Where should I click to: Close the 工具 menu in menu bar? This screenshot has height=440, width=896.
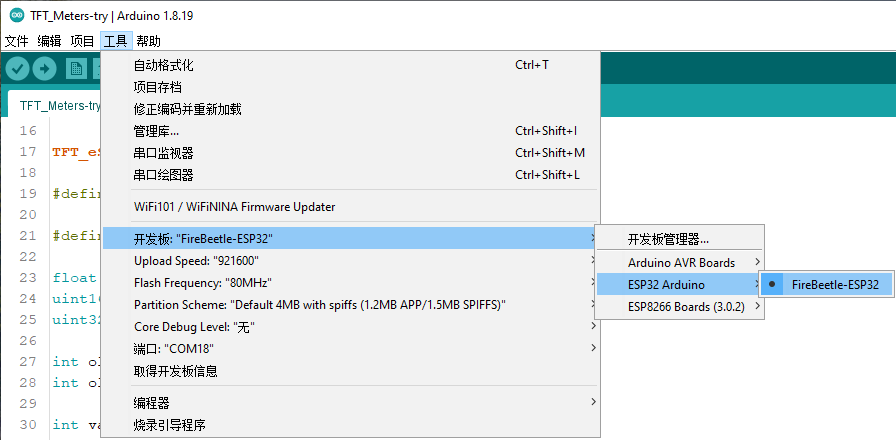coord(116,41)
